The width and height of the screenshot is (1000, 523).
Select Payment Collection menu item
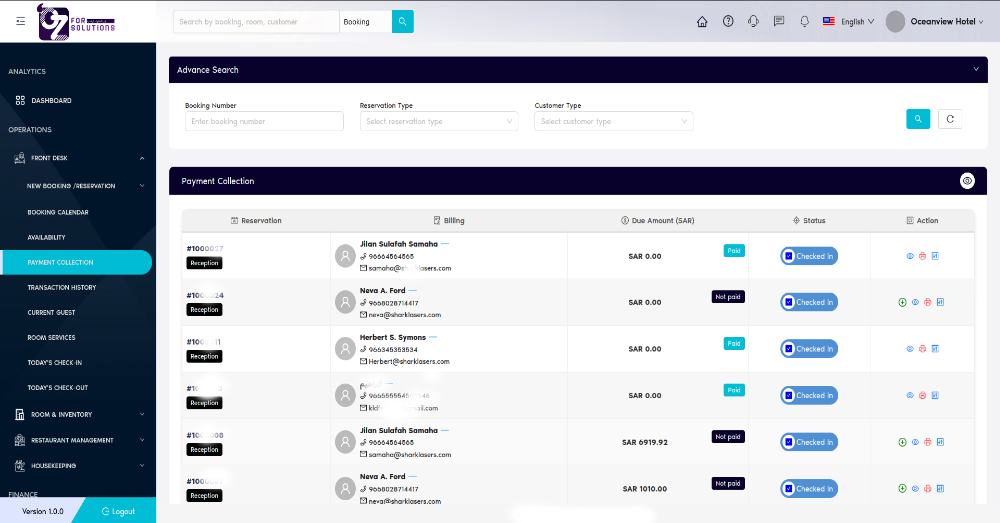[x=77, y=262]
